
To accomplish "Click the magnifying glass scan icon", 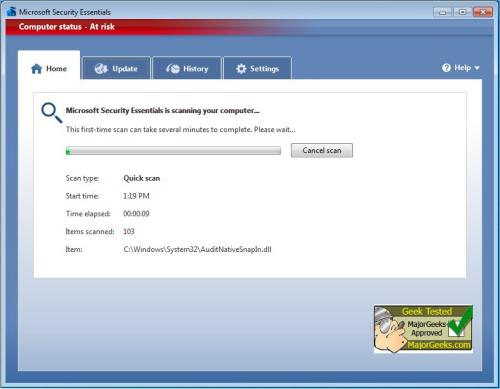I will pyautogui.click(x=52, y=113).
